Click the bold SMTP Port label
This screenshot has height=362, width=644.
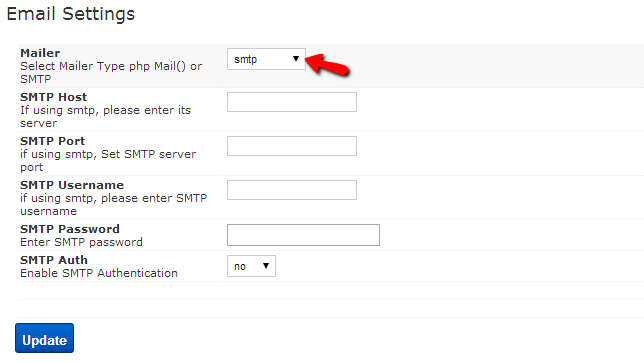(x=53, y=141)
